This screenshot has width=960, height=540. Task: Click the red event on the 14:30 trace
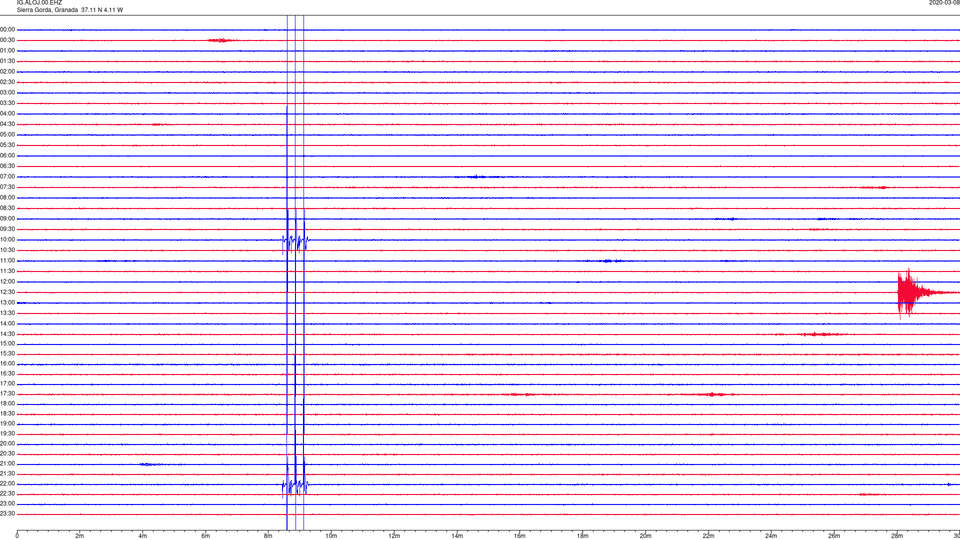pos(816,334)
